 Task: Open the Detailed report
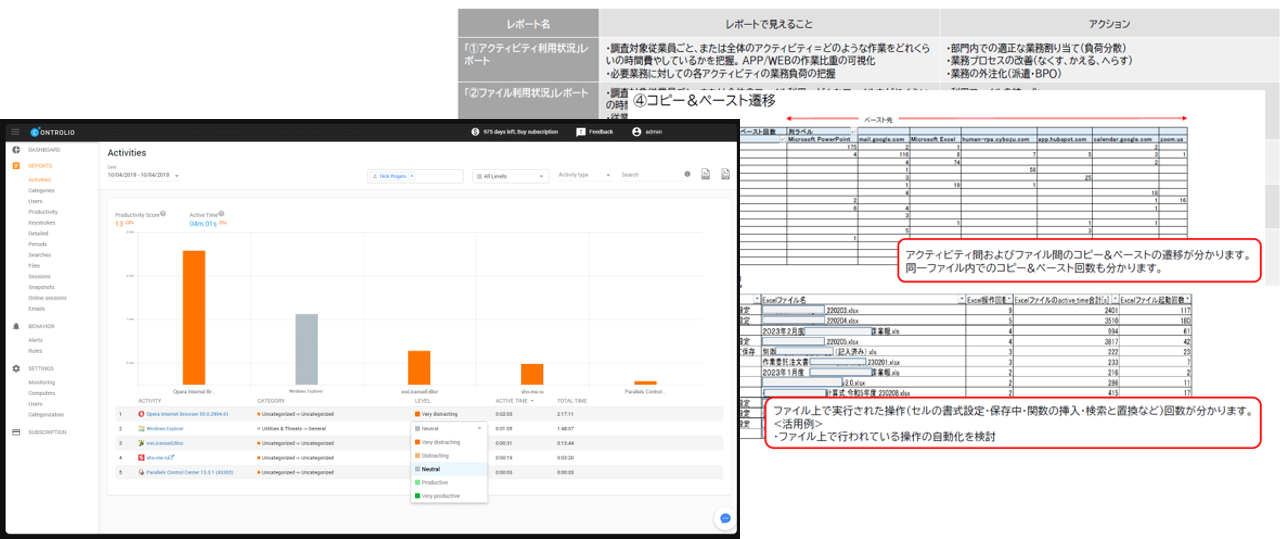point(38,233)
